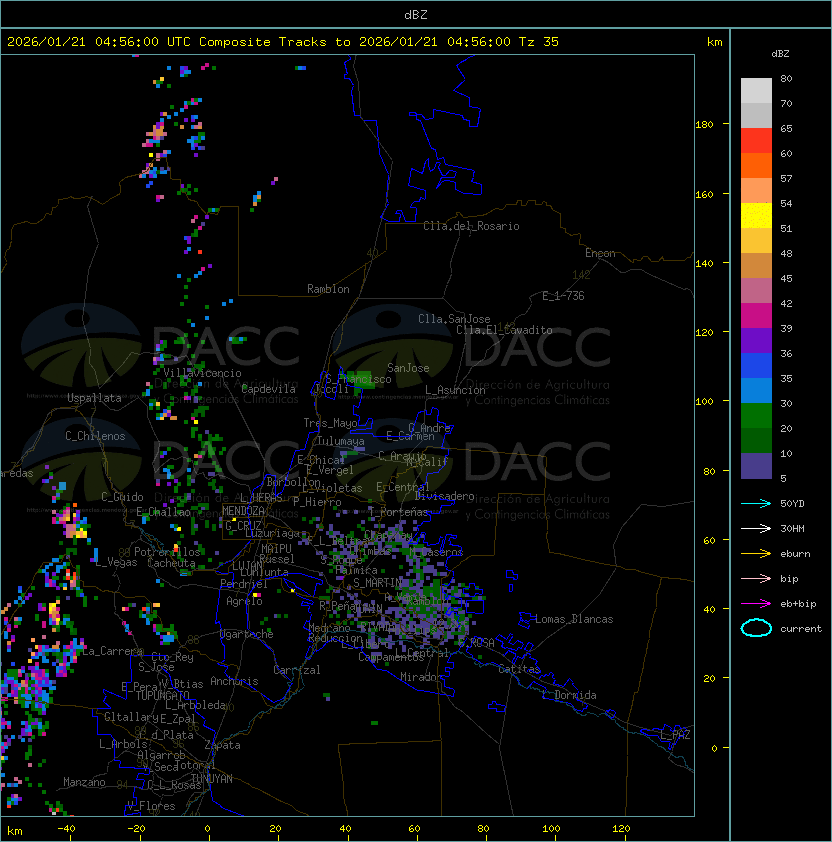This screenshot has width=832, height=842.
Task: Click the 'MENDOZA' city label on map
Action: pos(243,511)
